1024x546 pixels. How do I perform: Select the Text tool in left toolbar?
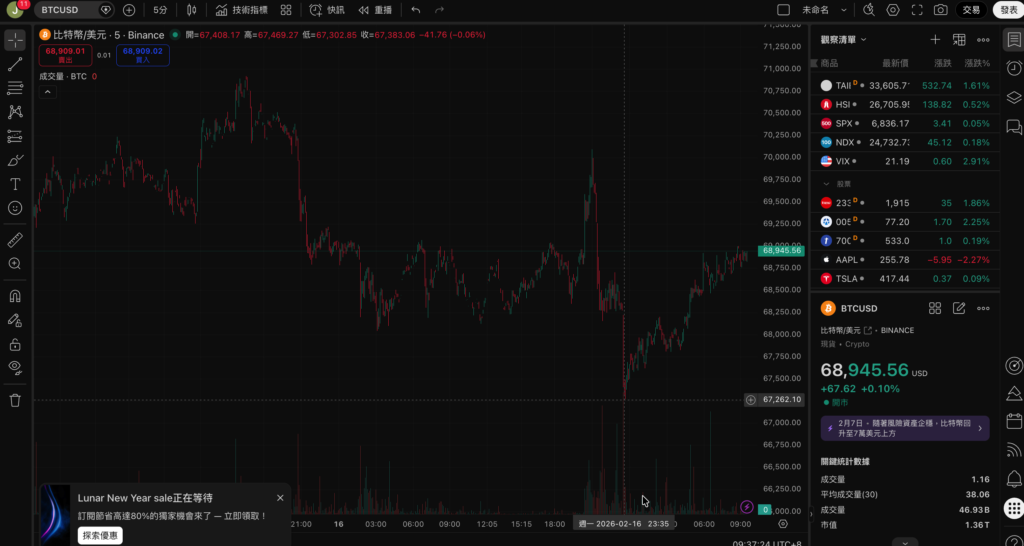pos(15,184)
